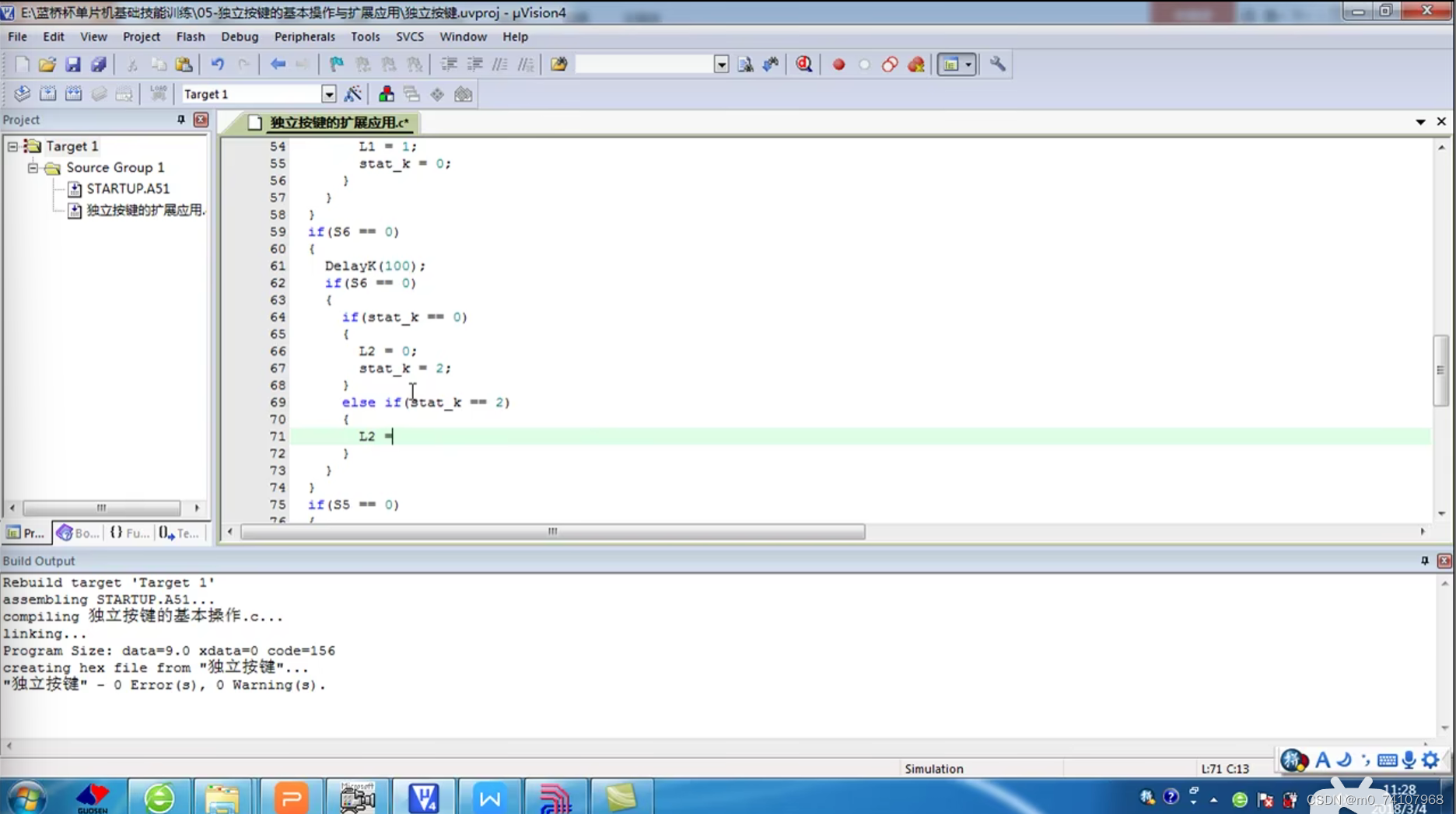Rebuild all target files icon
The height and width of the screenshot is (814, 1456).
[x=73, y=94]
